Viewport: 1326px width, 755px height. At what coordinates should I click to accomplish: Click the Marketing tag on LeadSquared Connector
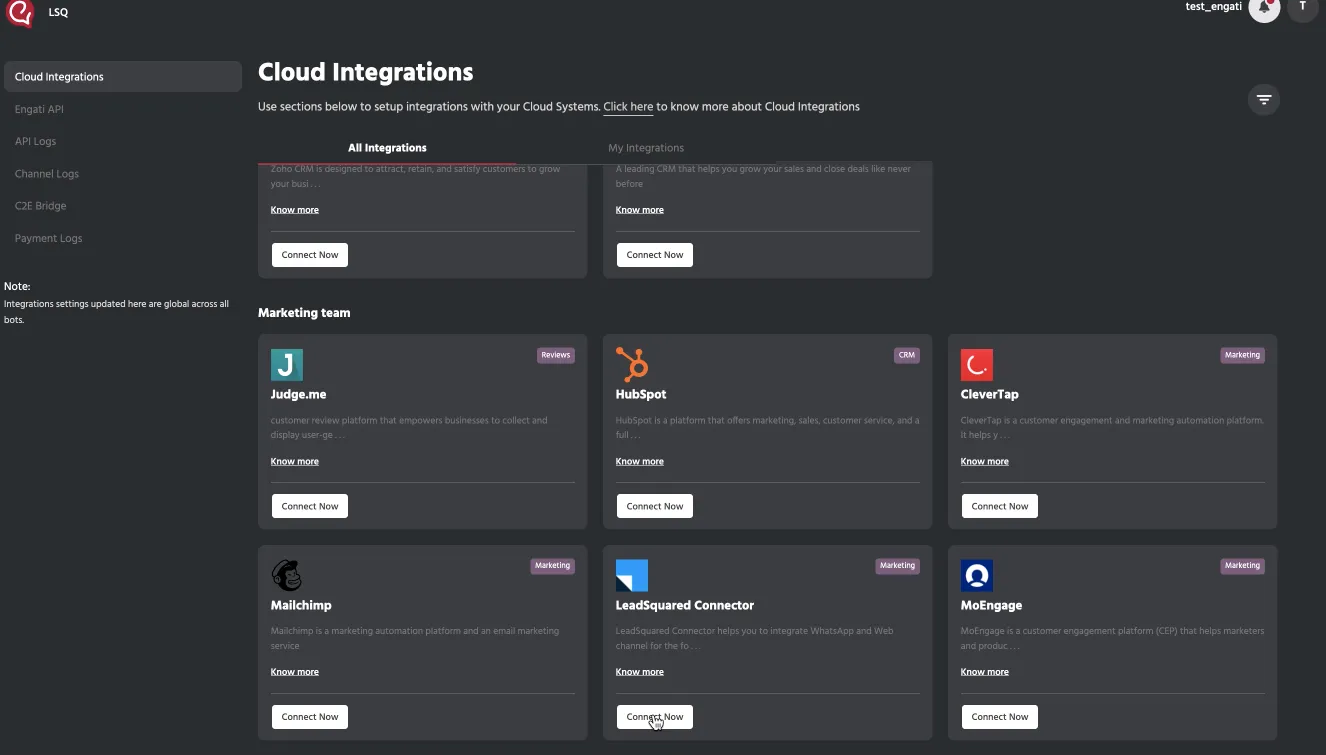897,566
